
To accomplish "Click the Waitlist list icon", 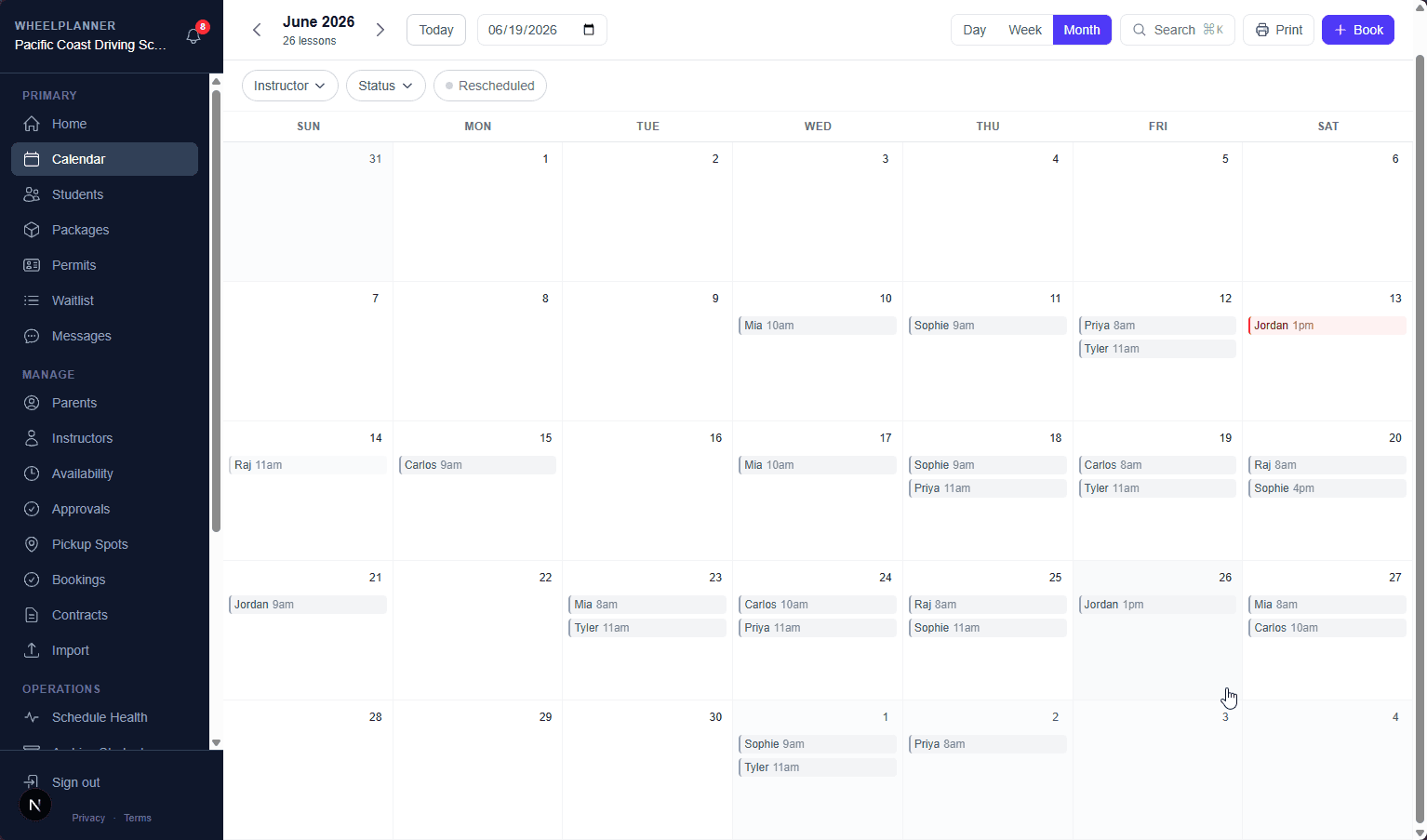I will coord(32,300).
